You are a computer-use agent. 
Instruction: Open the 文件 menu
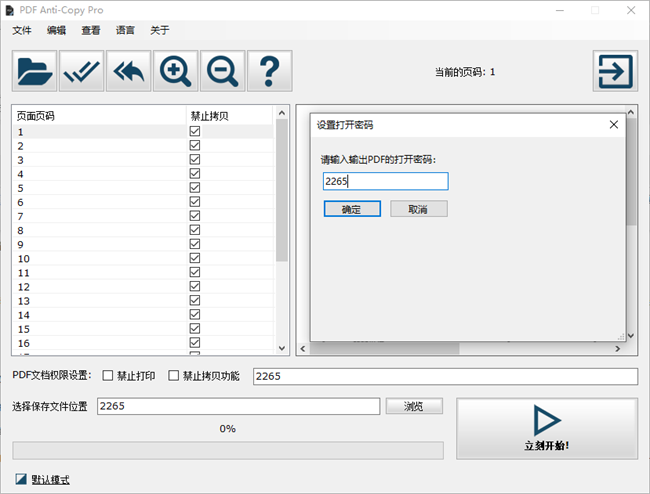pyautogui.click(x=22, y=30)
